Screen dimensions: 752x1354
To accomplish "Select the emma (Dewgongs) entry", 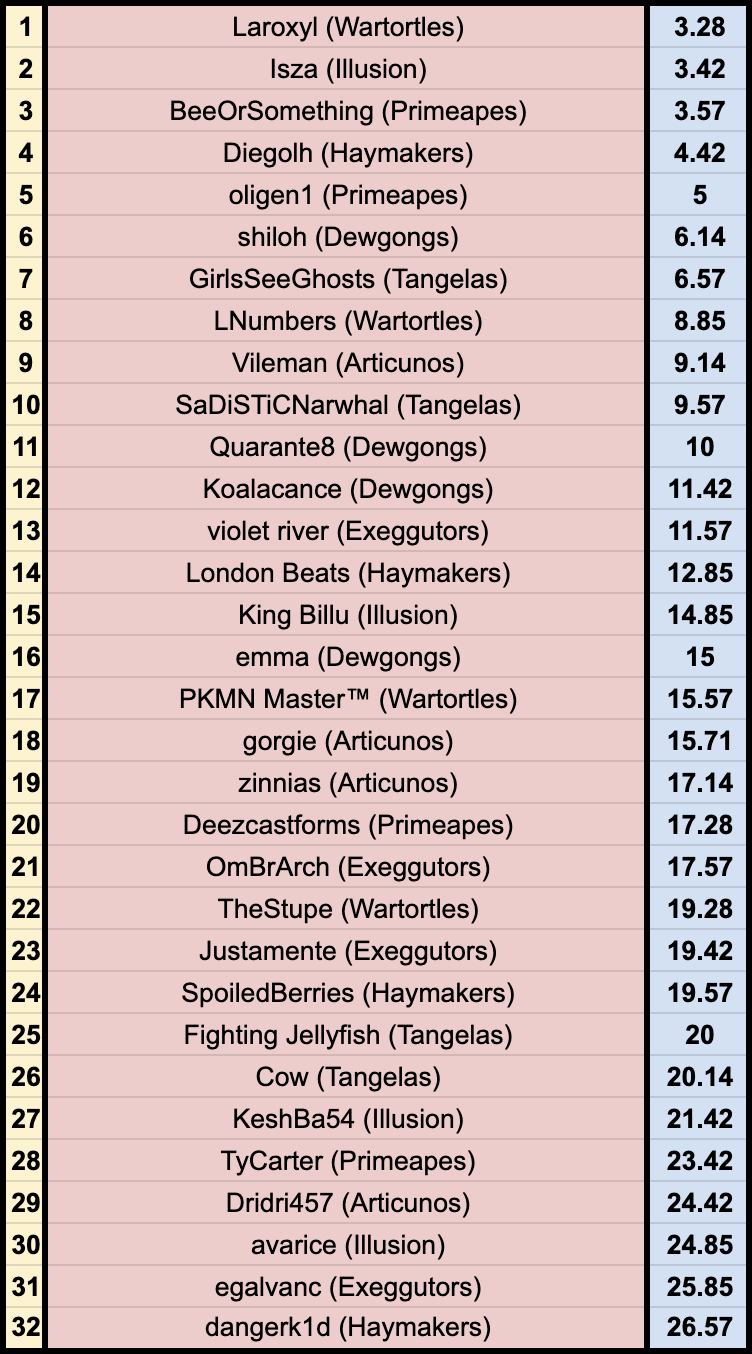I will (x=347, y=657).
